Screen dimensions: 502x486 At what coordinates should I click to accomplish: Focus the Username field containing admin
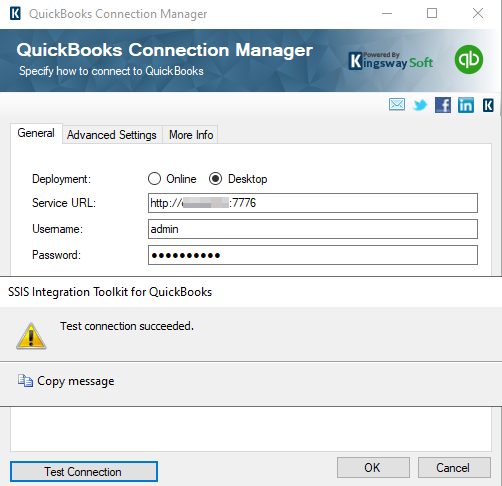[313, 229]
